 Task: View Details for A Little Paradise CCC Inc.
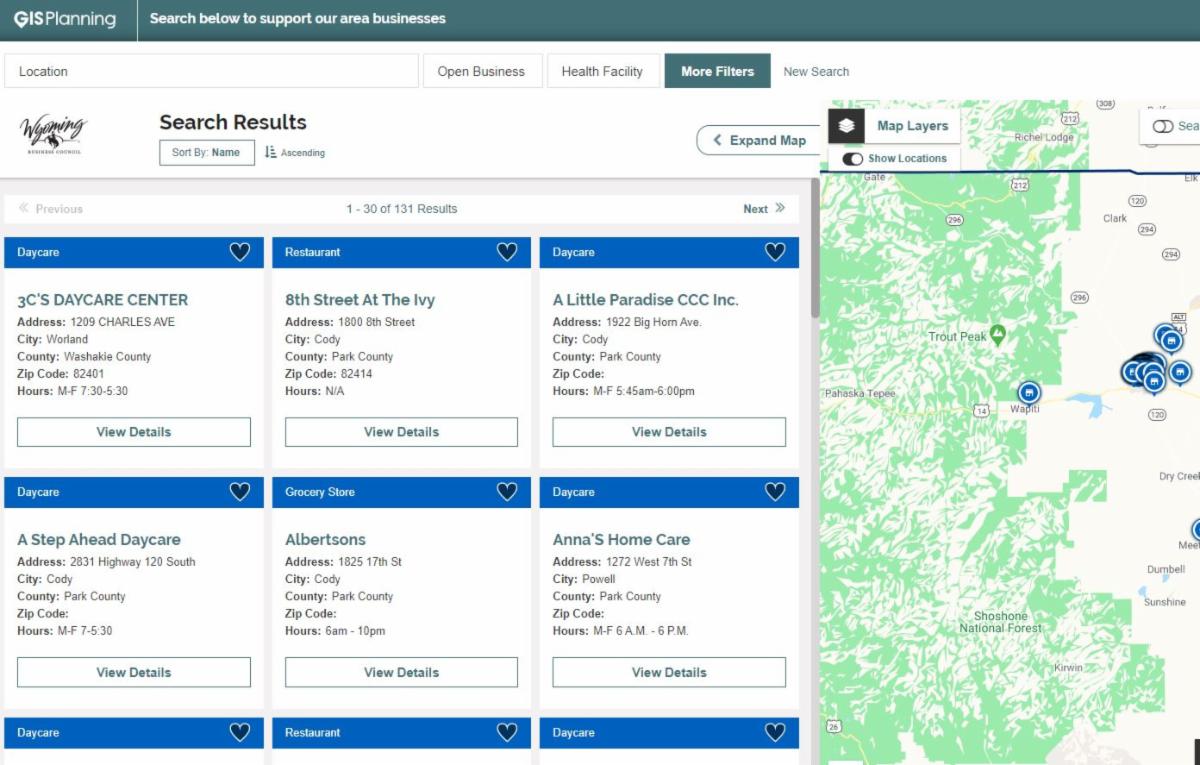point(669,432)
